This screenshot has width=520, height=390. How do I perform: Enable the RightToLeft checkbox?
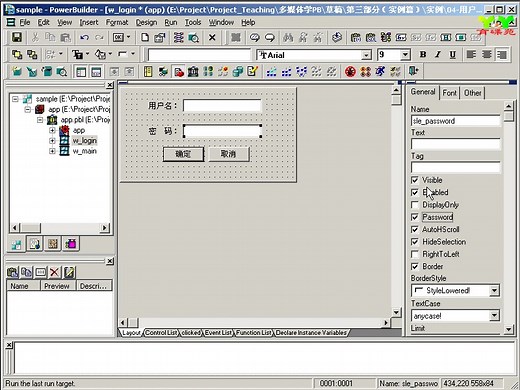click(415, 254)
